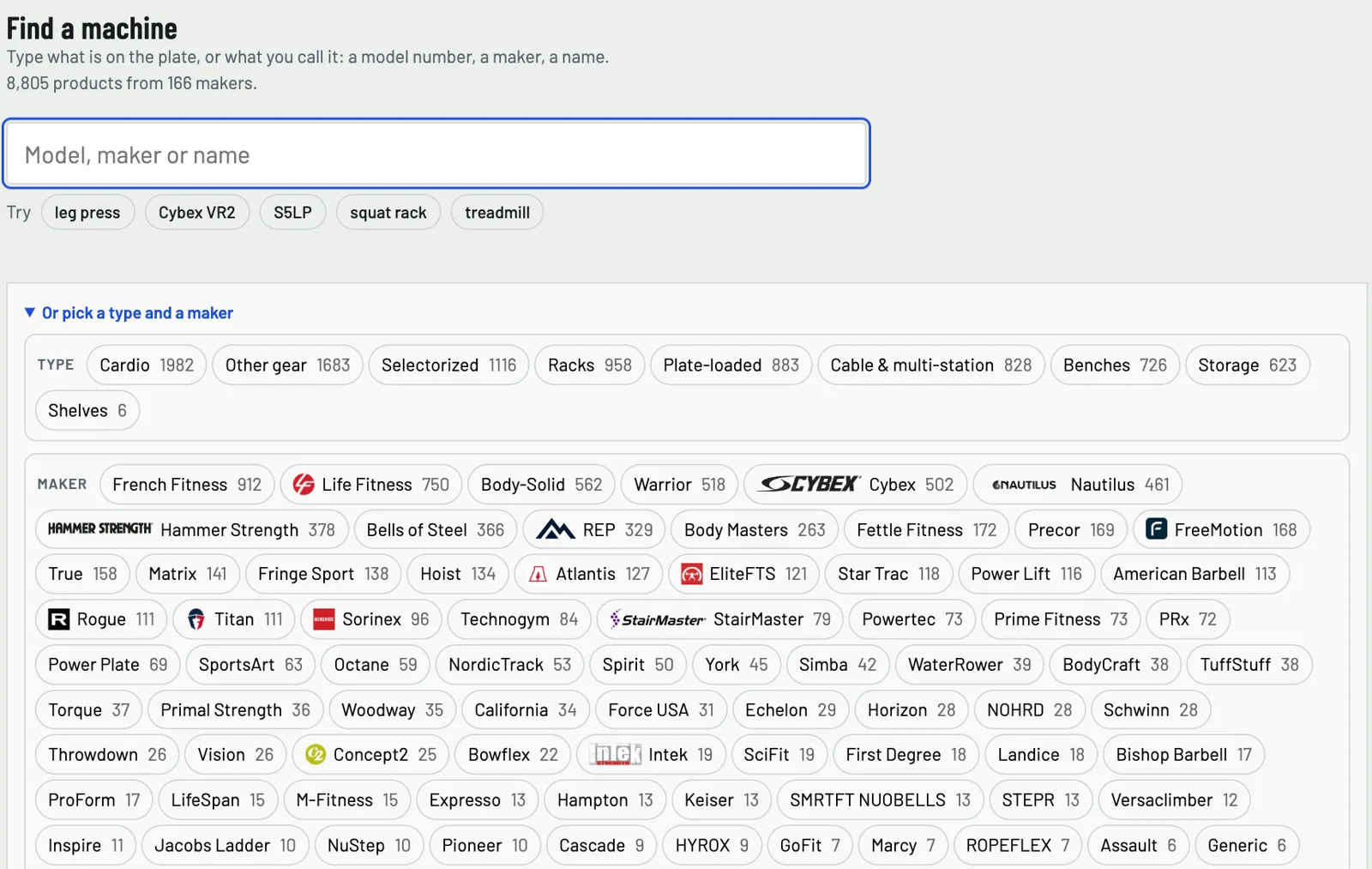Select the Rogue maker logo chip

[x=101, y=619]
